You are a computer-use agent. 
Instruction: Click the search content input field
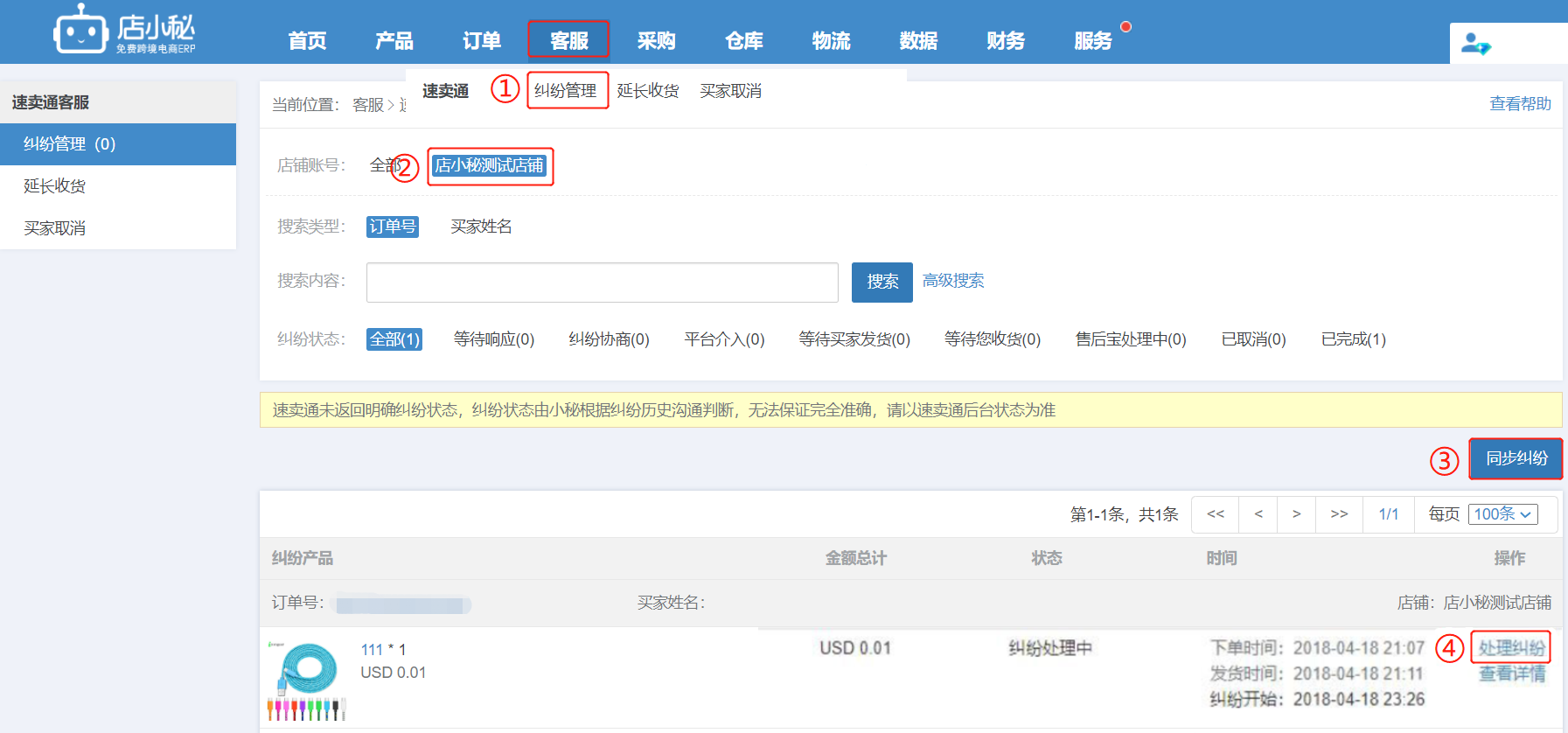click(x=602, y=282)
